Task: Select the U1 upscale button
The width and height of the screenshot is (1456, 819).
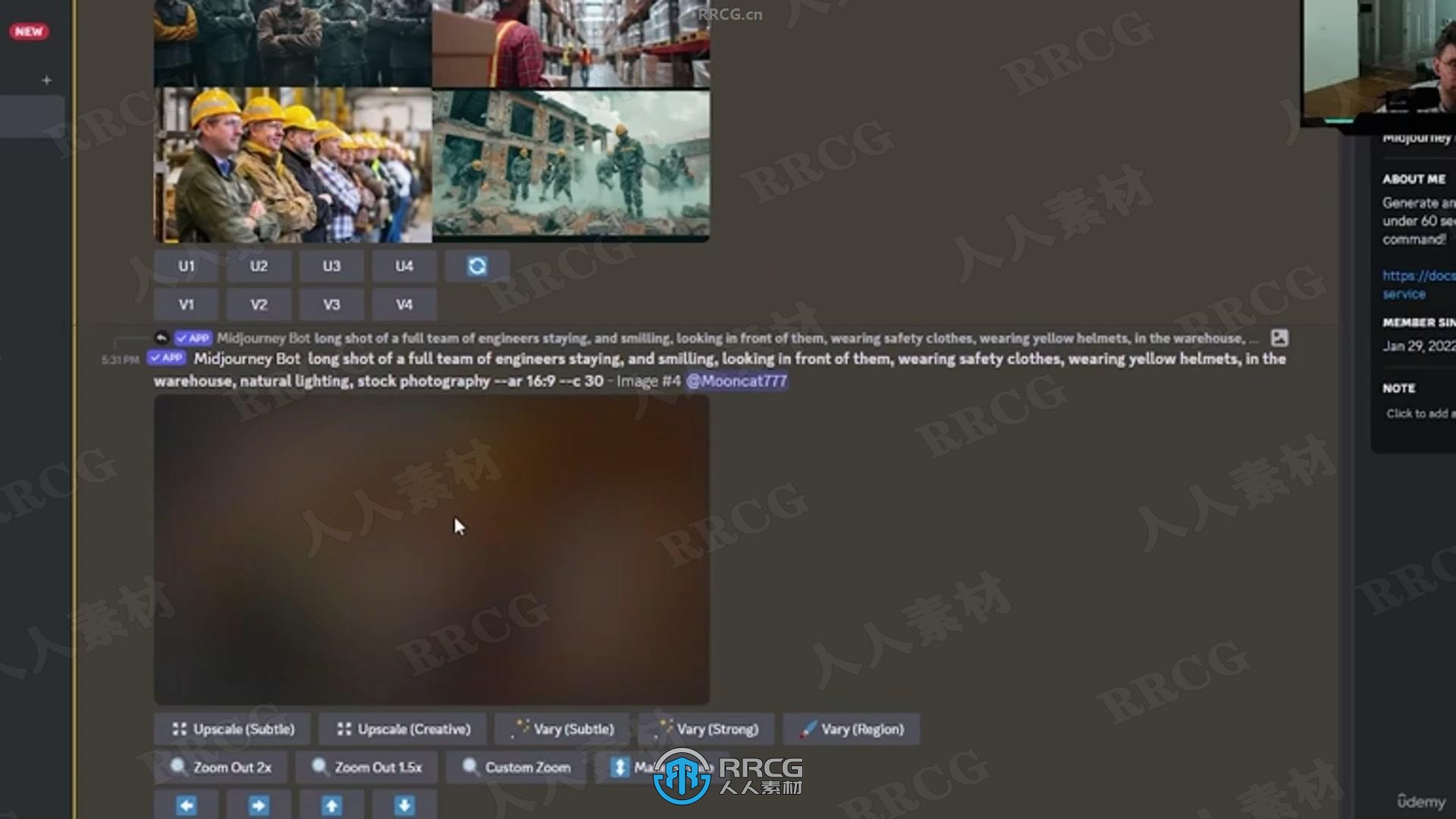Action: [x=186, y=265]
